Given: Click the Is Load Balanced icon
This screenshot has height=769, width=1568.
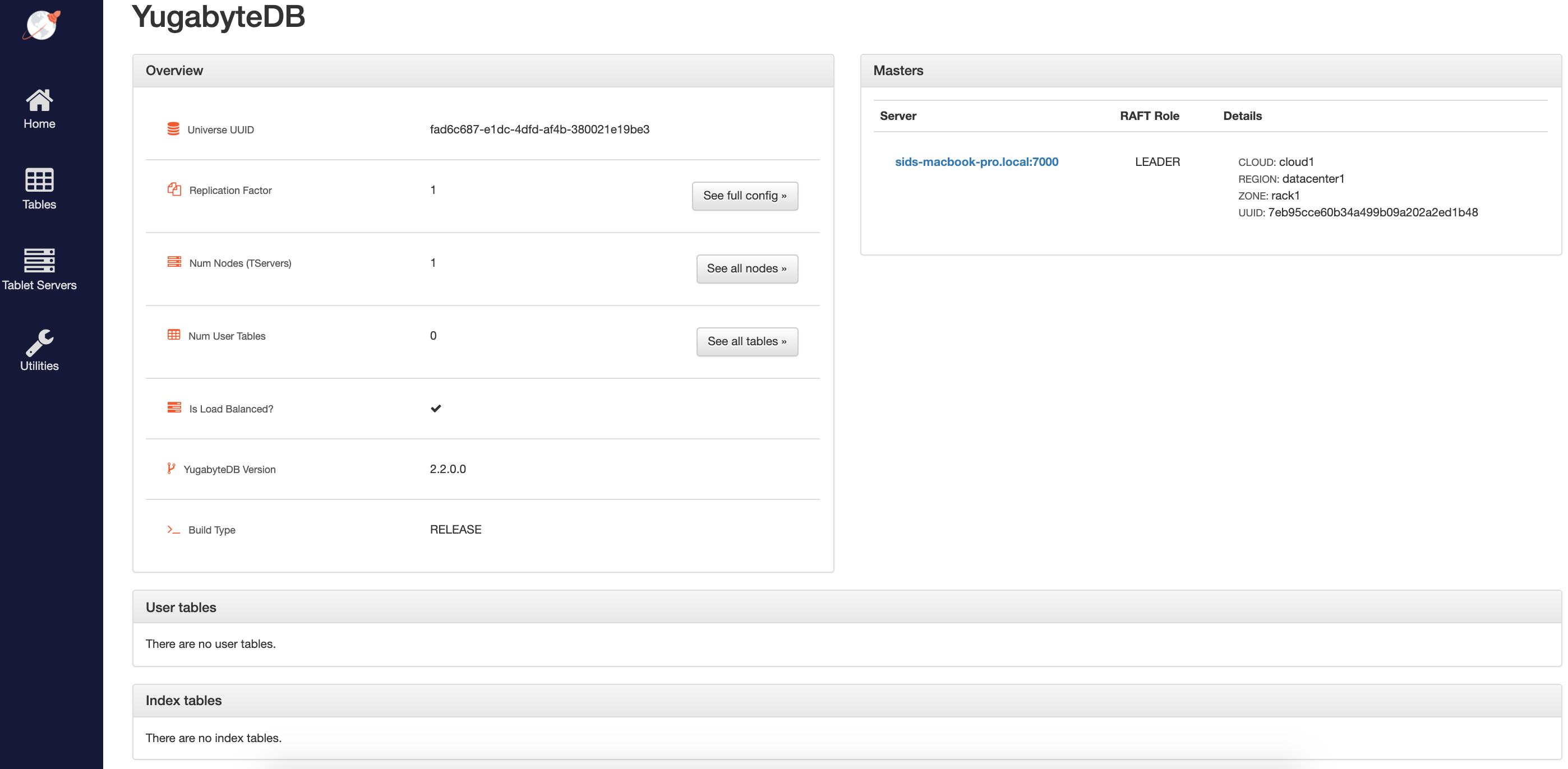Looking at the screenshot, I should (174, 407).
